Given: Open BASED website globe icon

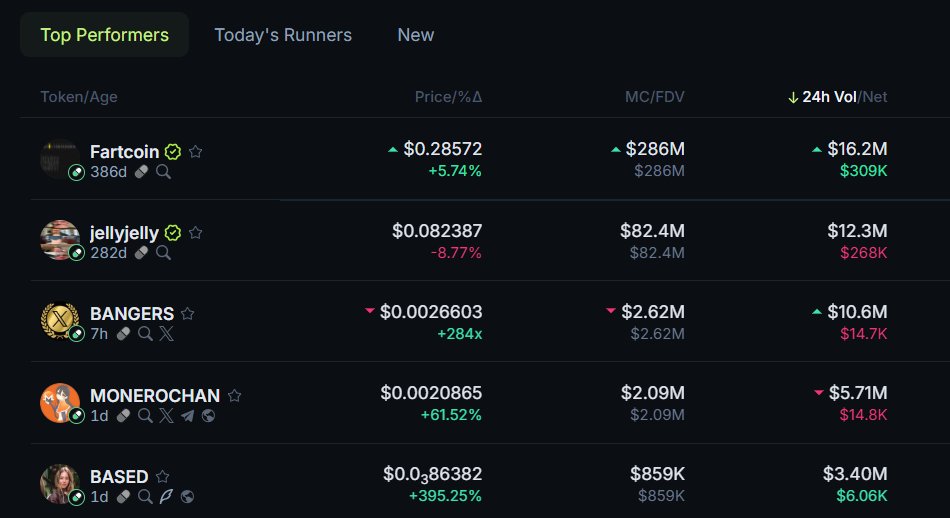Looking at the screenshot, I should [186, 497].
